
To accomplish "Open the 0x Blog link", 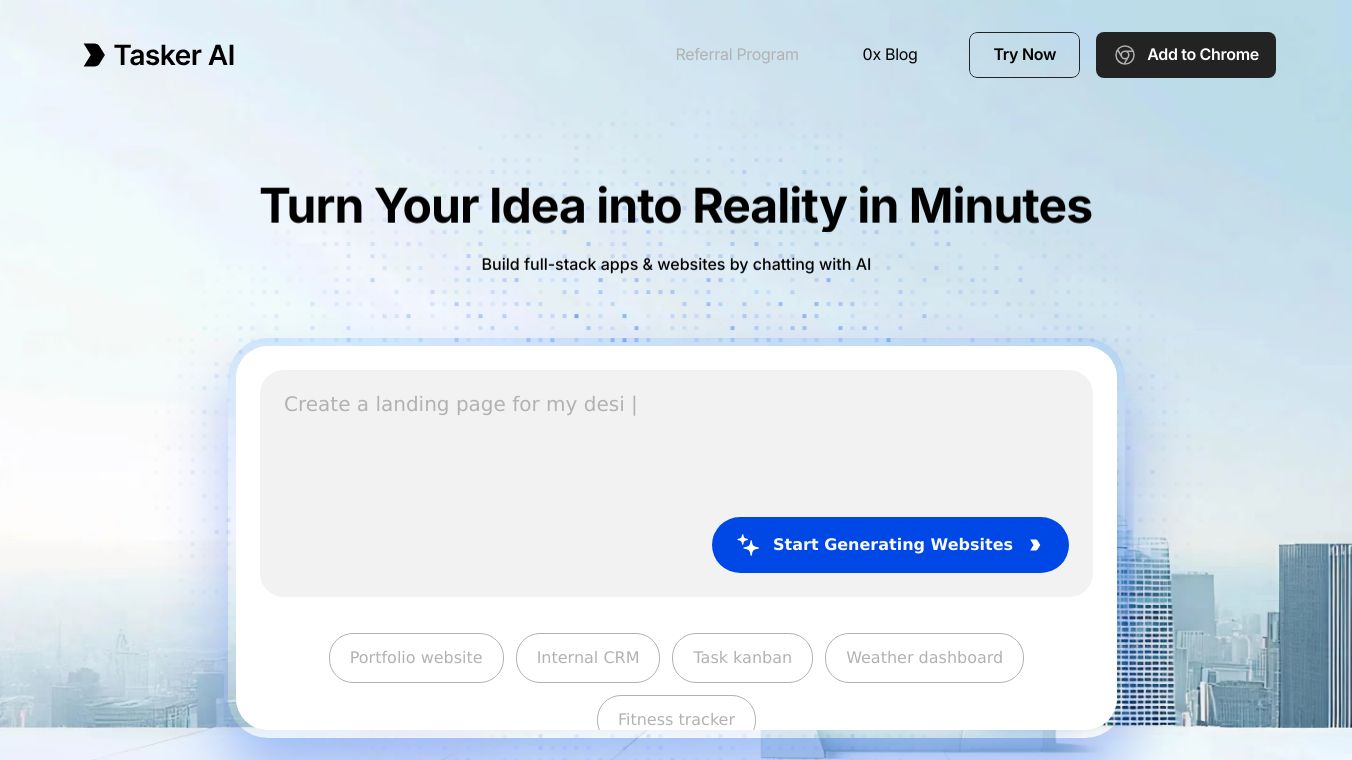I will (890, 55).
